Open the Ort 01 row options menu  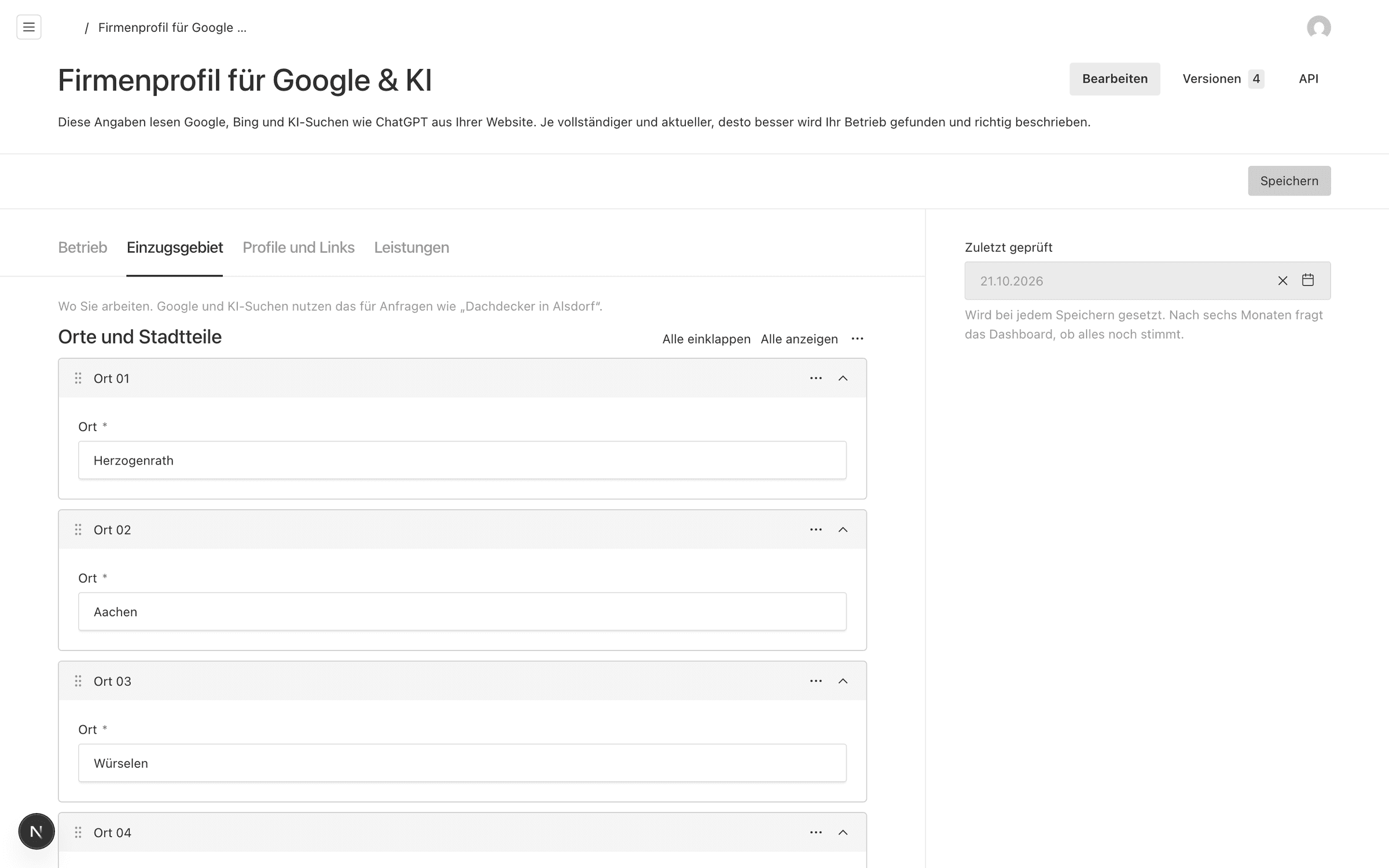point(816,378)
